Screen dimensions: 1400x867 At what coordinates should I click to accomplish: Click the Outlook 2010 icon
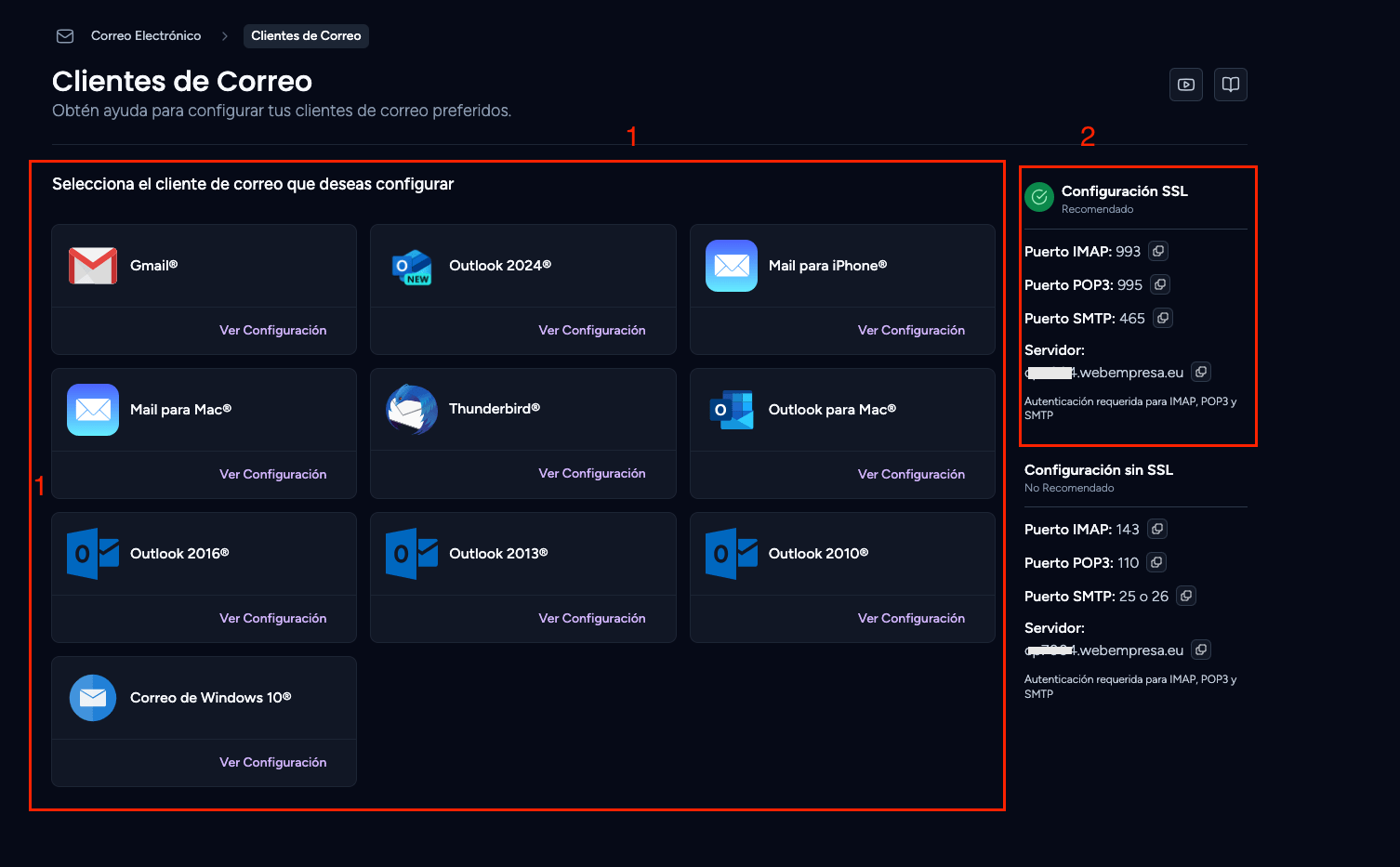pyautogui.click(x=732, y=554)
